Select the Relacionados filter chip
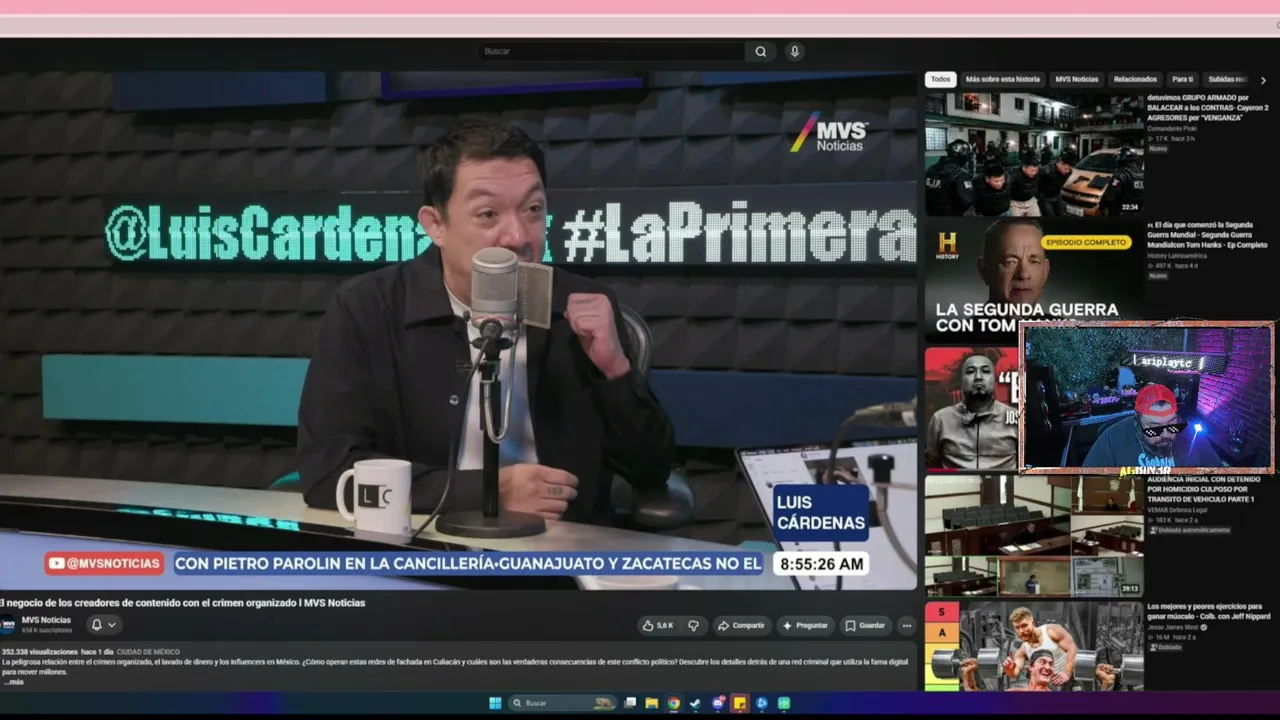The width and height of the screenshot is (1280, 720). coord(1135,79)
